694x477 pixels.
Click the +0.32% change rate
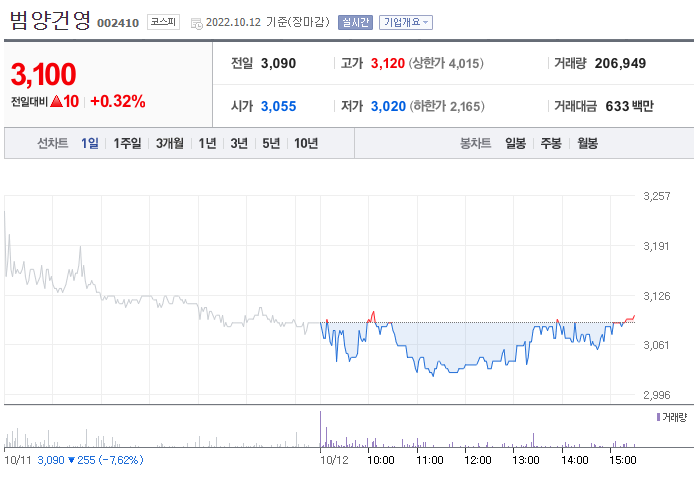(118, 101)
